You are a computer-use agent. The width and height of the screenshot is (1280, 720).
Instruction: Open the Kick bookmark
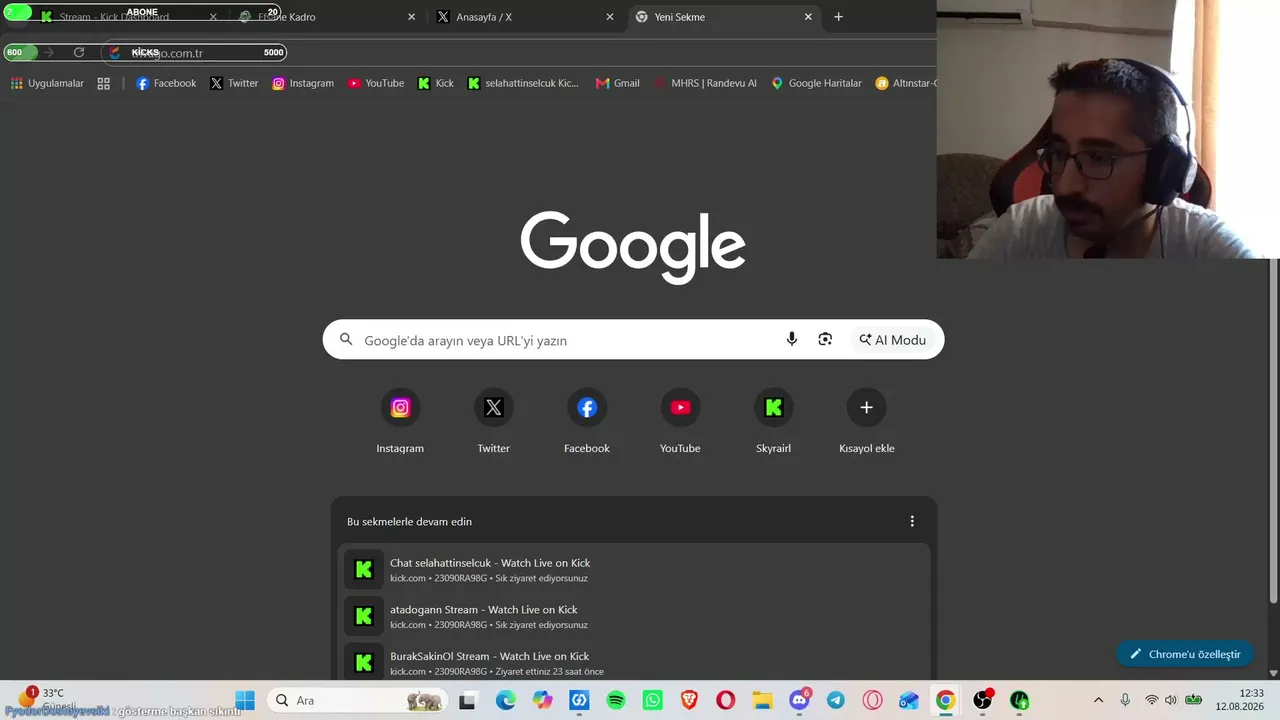436,83
